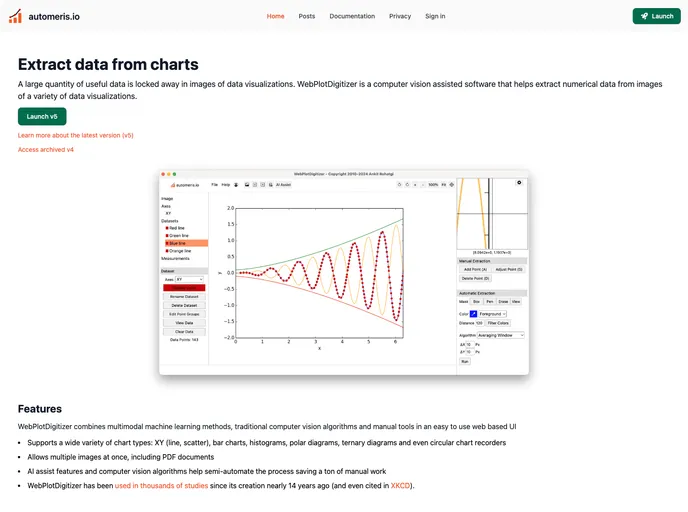This screenshot has height=512, width=688.
Task: Click the Distance input field
Action: (x=479, y=323)
